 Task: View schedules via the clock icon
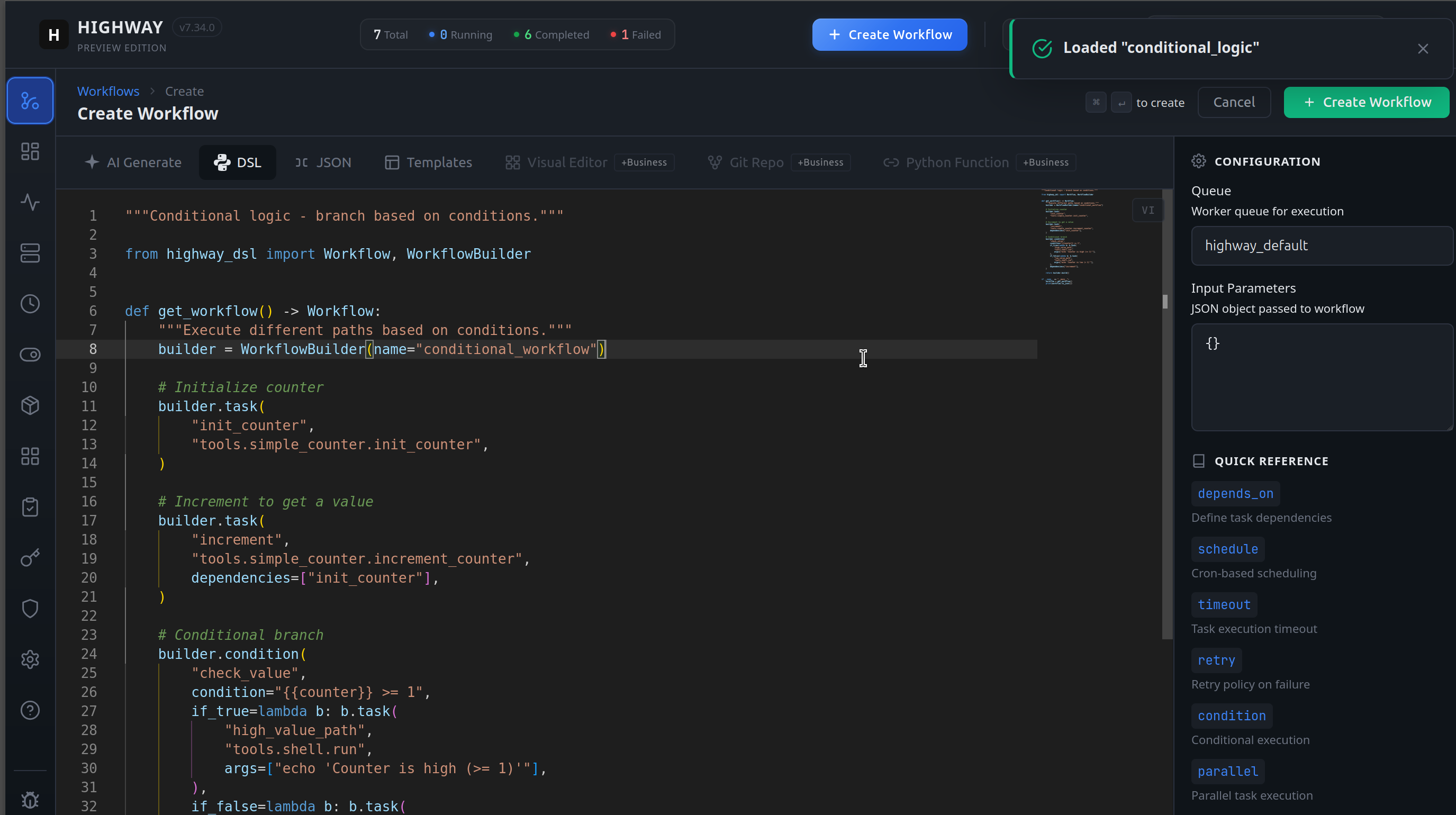(x=30, y=303)
